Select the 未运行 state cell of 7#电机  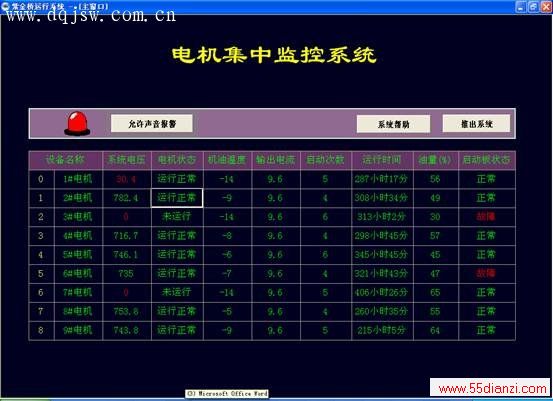coord(177,292)
